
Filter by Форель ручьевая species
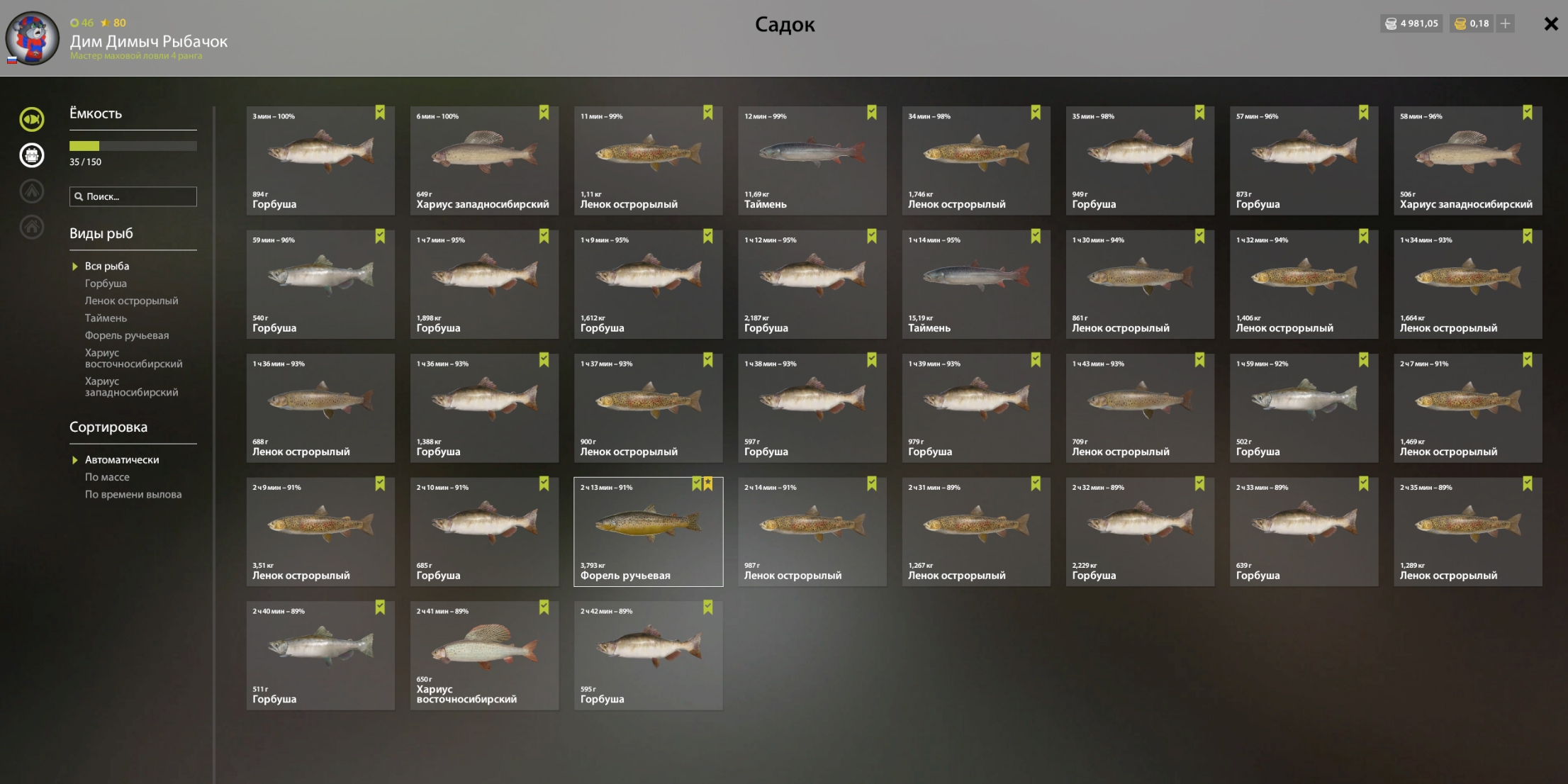coord(127,335)
